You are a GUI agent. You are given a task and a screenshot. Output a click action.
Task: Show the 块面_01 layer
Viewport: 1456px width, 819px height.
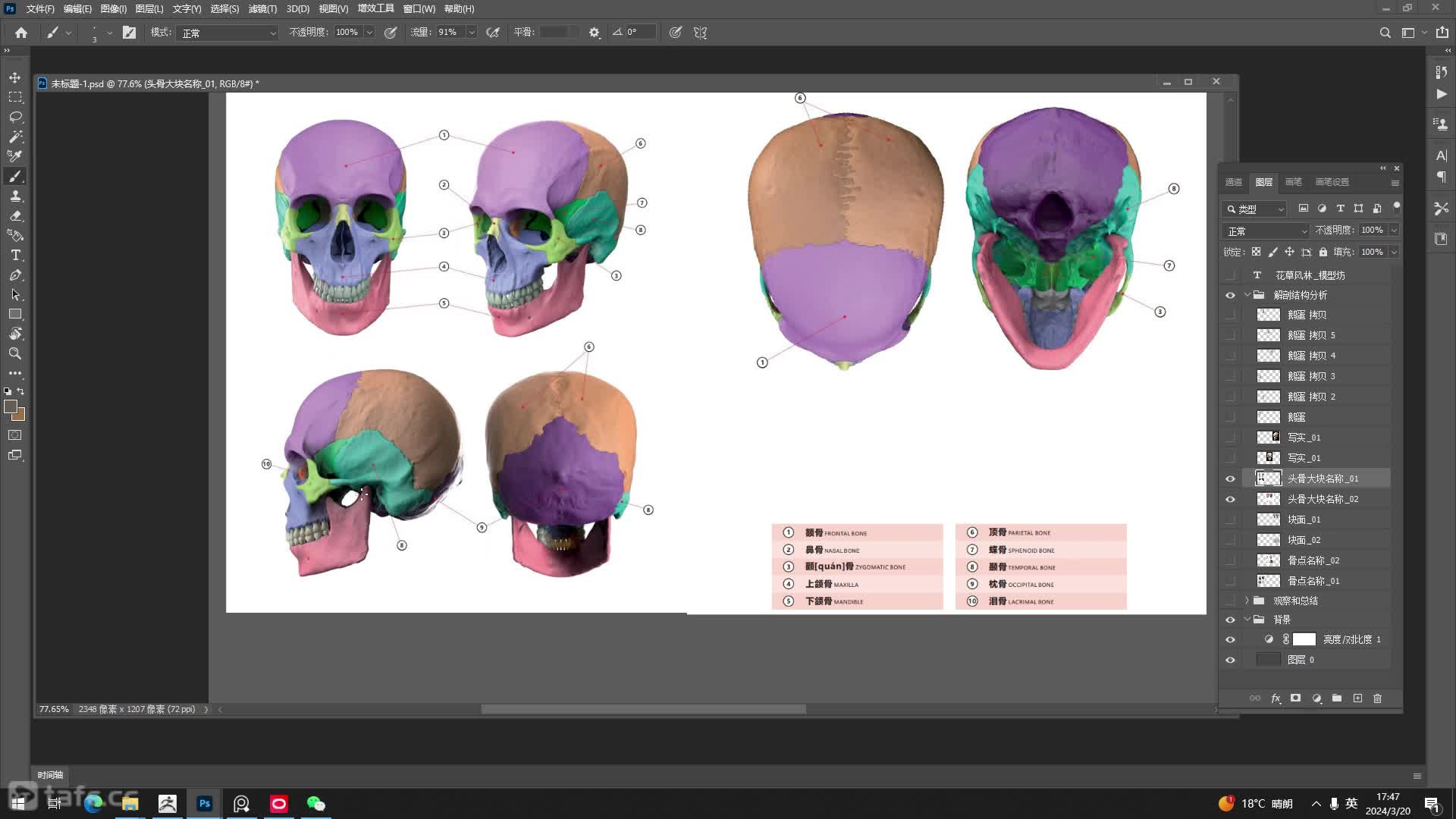tap(1230, 519)
